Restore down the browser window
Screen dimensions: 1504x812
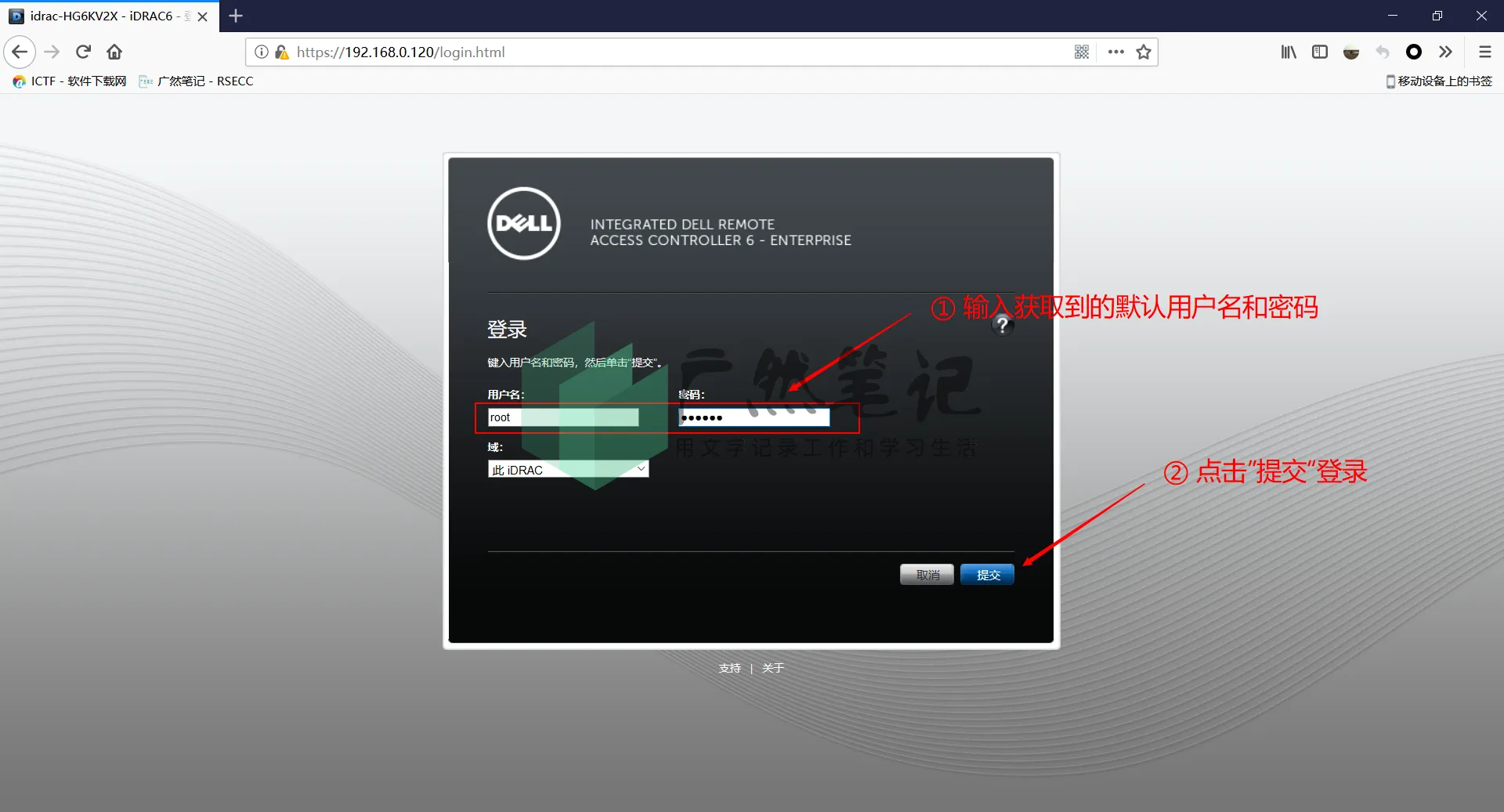point(1437,16)
